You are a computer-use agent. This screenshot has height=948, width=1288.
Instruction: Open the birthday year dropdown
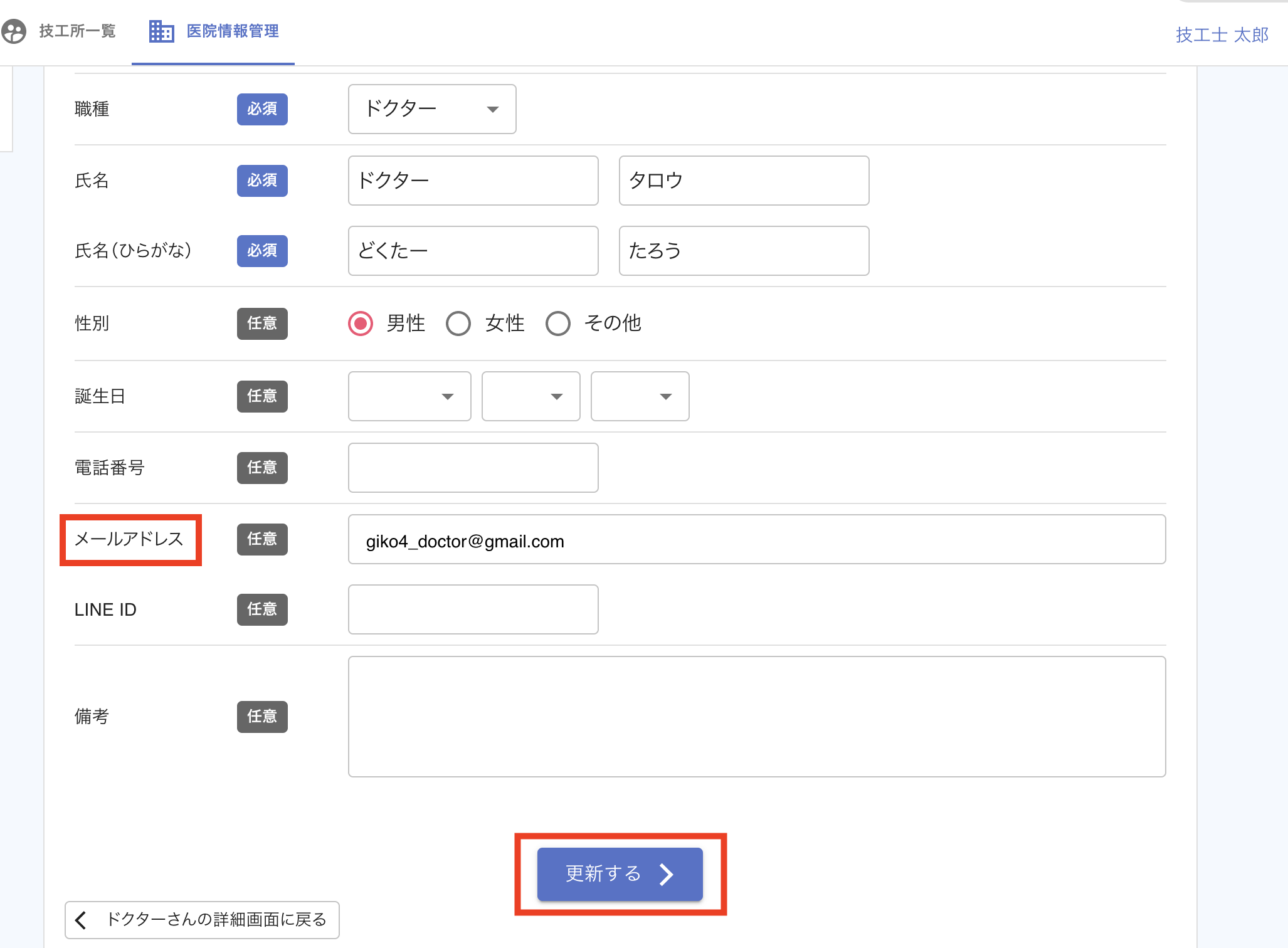[409, 396]
